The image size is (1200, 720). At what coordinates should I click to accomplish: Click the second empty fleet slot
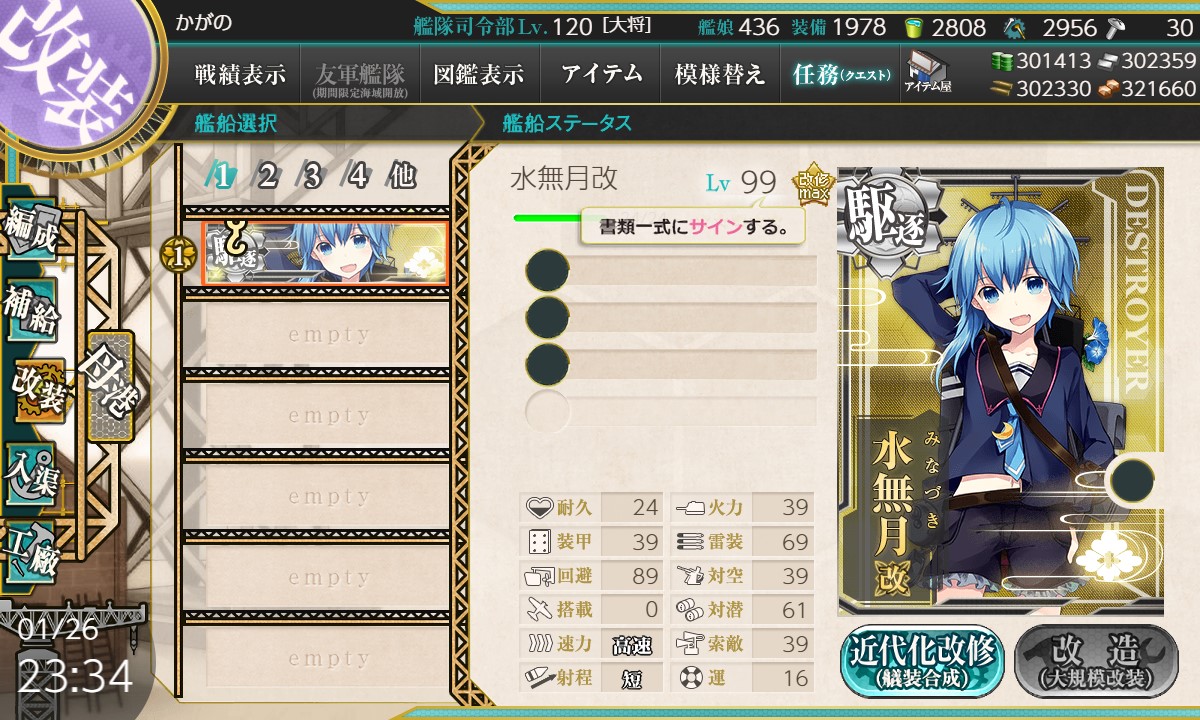coord(316,415)
